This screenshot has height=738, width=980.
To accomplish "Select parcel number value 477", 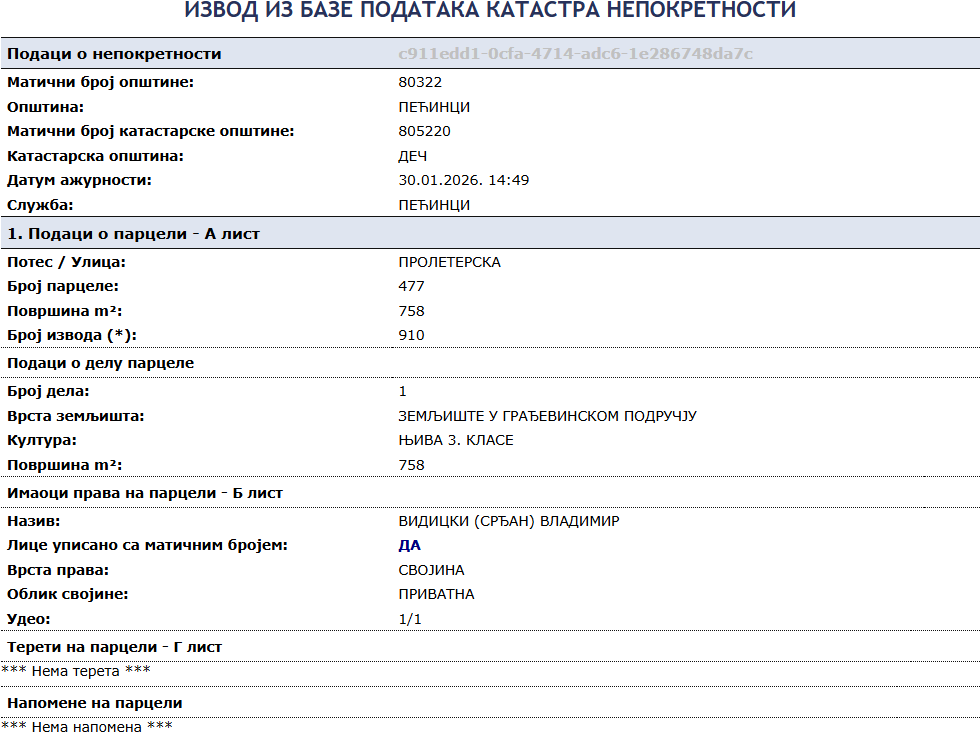I will click(412, 286).
